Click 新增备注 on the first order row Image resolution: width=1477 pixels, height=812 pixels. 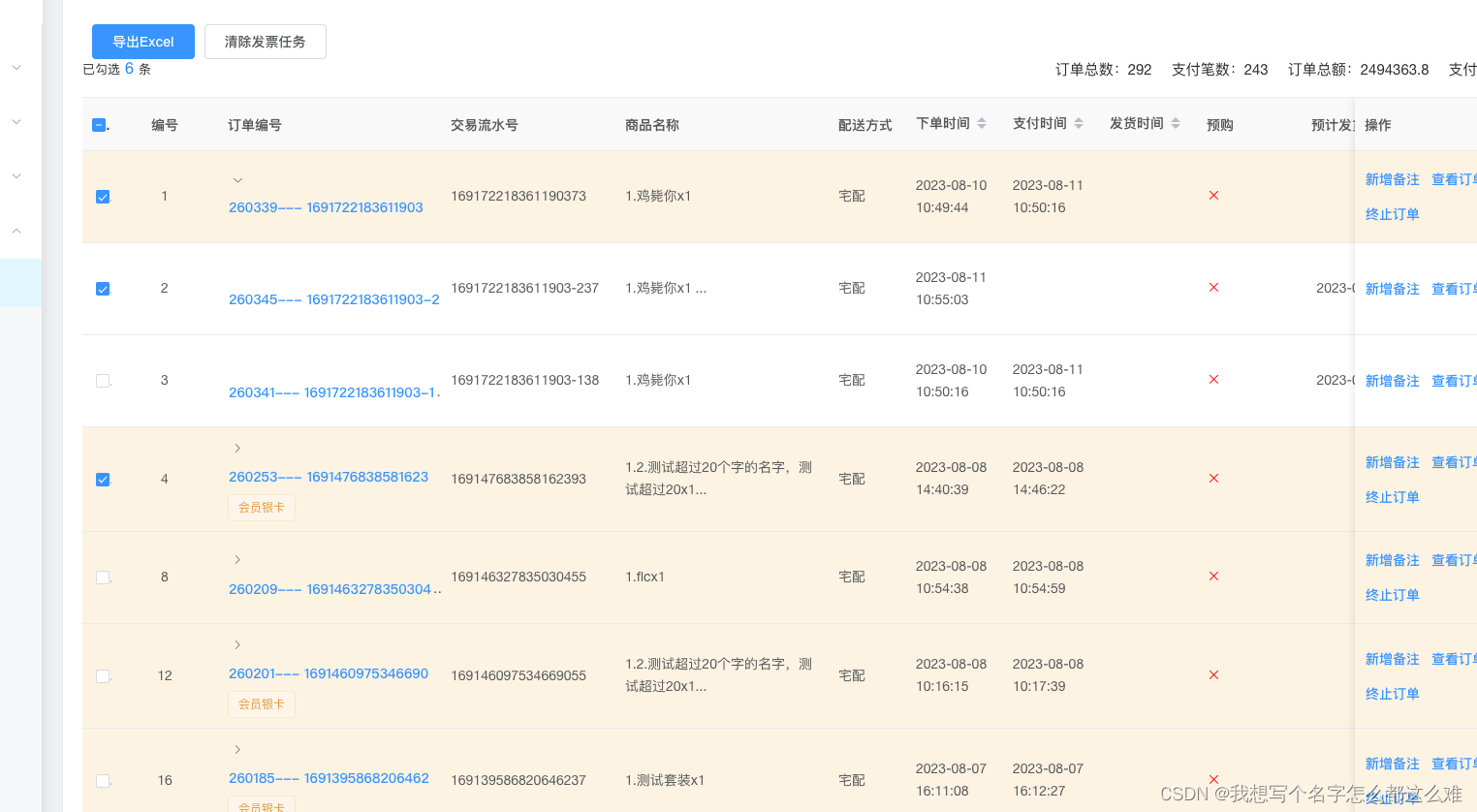pos(1393,178)
